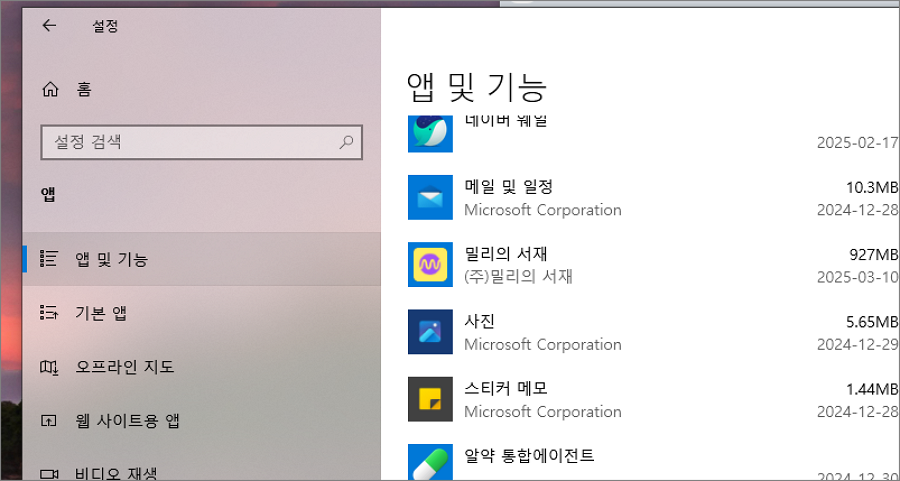Click the 비디오 재생 camera icon
Screen dimensions: 900x481
[49, 475]
